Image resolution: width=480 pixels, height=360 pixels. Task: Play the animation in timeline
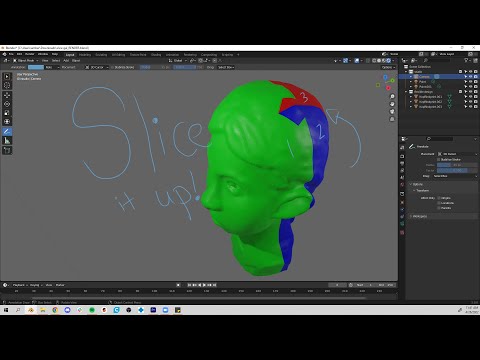[x=204, y=285]
